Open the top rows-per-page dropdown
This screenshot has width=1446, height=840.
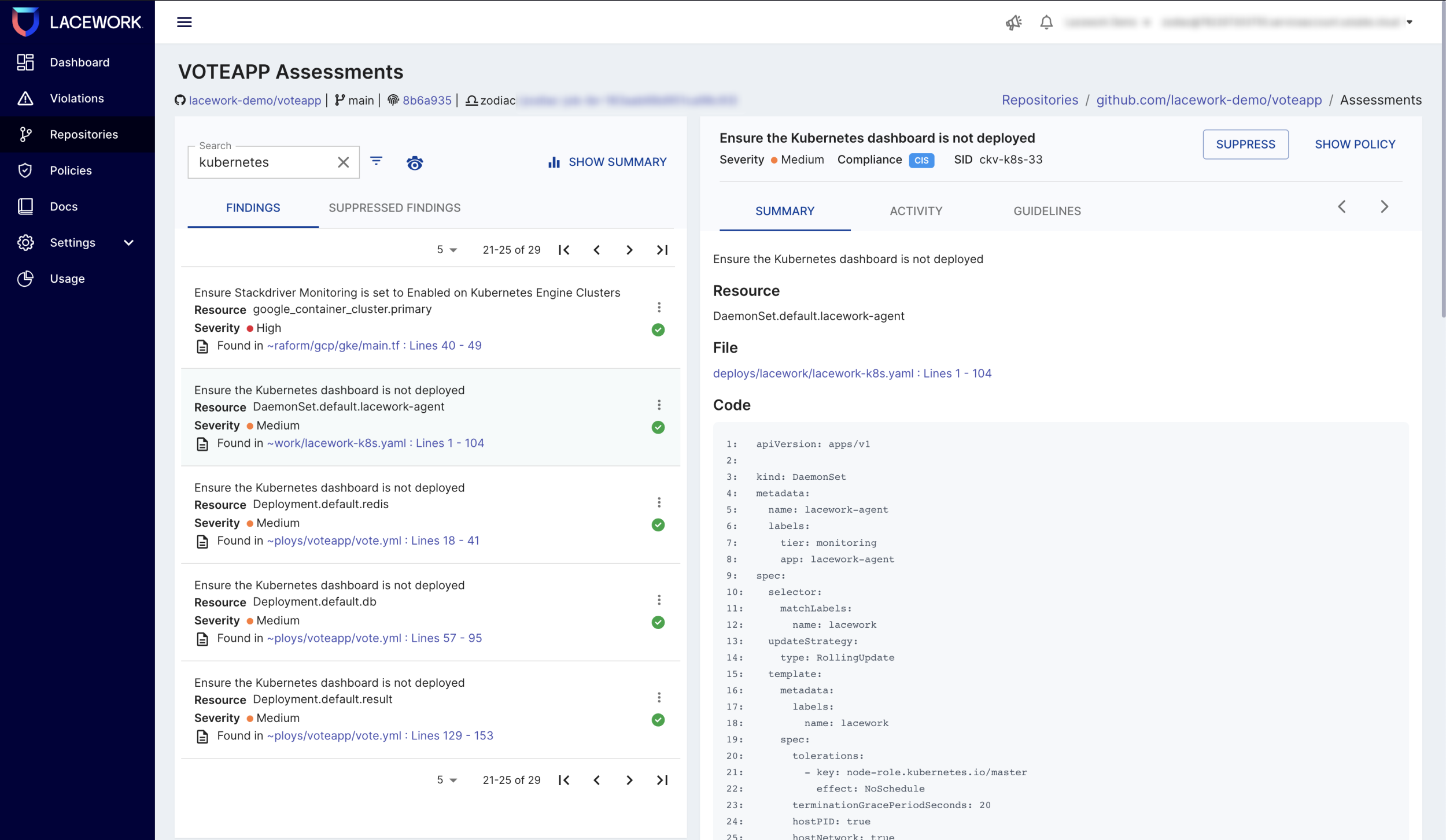tap(447, 250)
